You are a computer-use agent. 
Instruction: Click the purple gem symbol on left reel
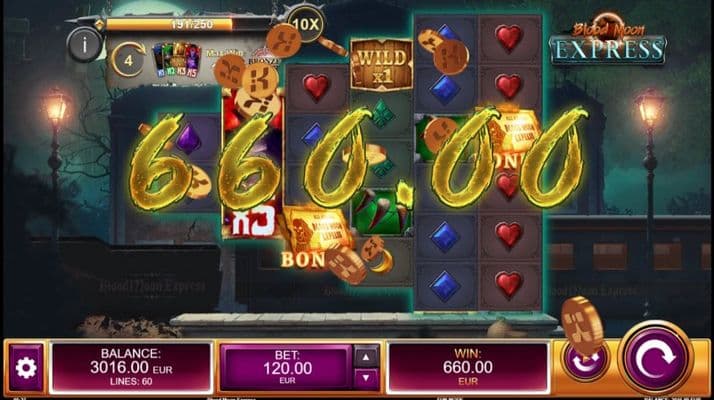point(188,139)
